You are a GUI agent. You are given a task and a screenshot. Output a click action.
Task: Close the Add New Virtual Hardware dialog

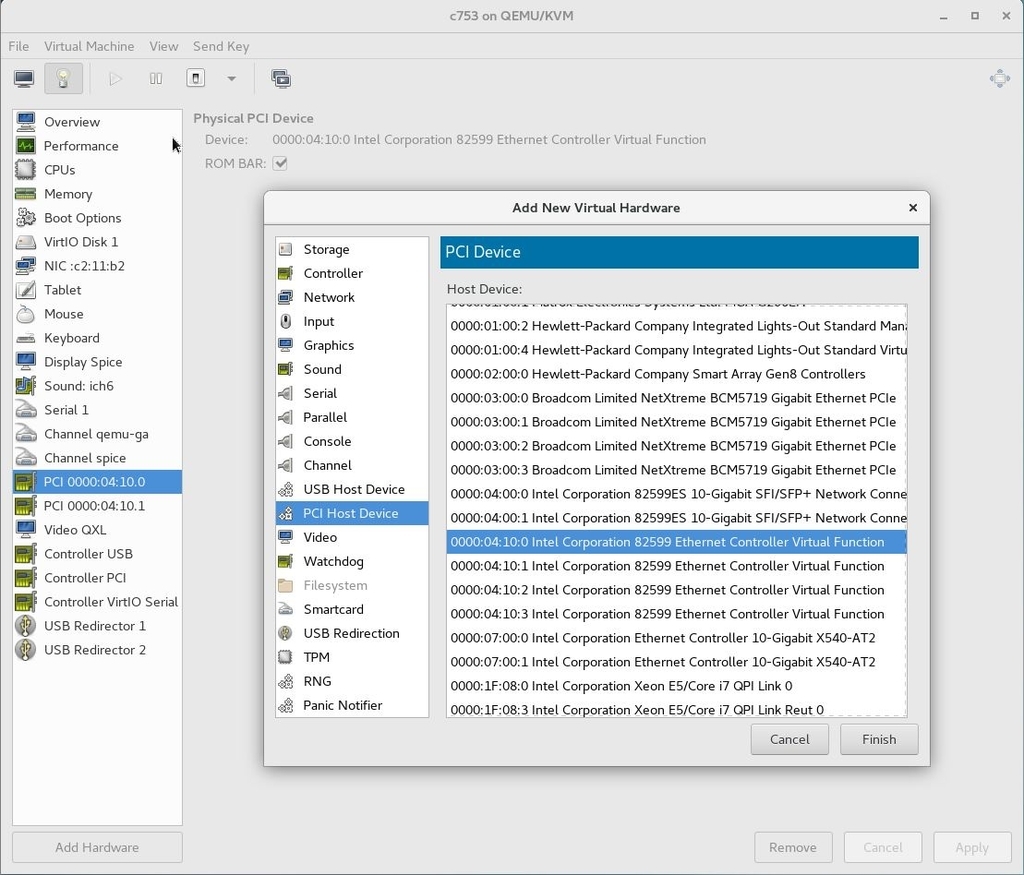point(913,208)
